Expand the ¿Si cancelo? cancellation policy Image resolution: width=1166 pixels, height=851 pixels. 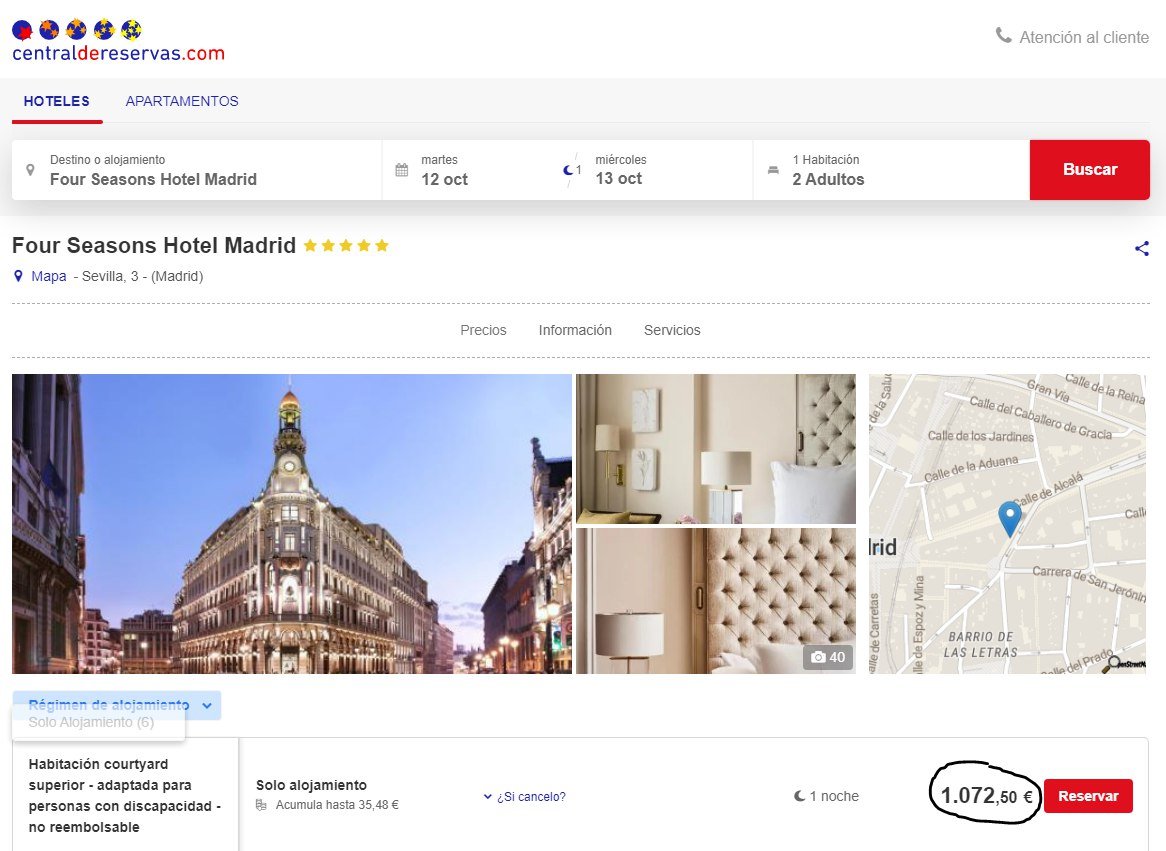pyautogui.click(x=524, y=797)
